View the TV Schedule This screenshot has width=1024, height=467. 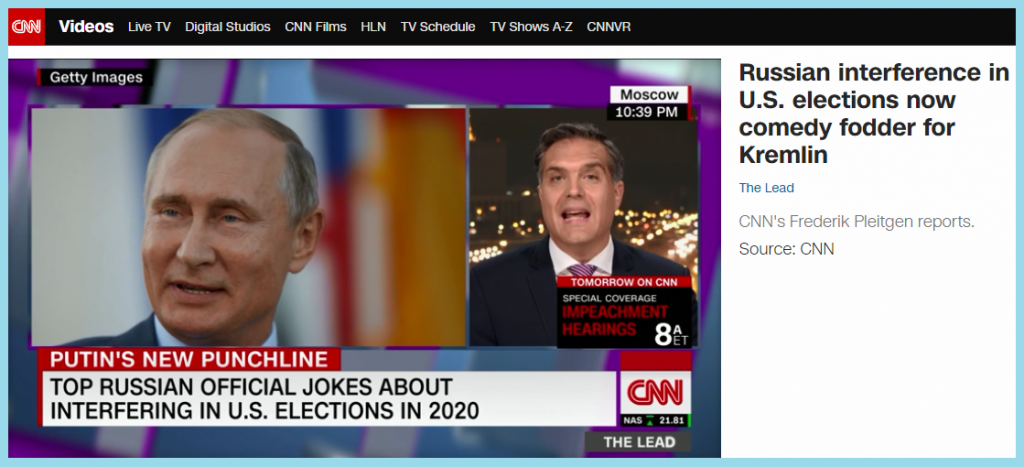(x=438, y=27)
